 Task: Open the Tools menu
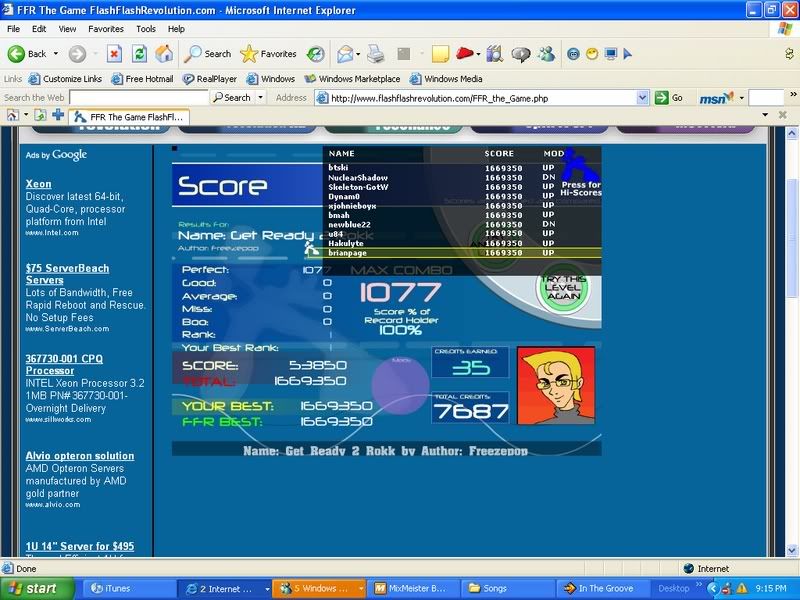tap(146, 29)
